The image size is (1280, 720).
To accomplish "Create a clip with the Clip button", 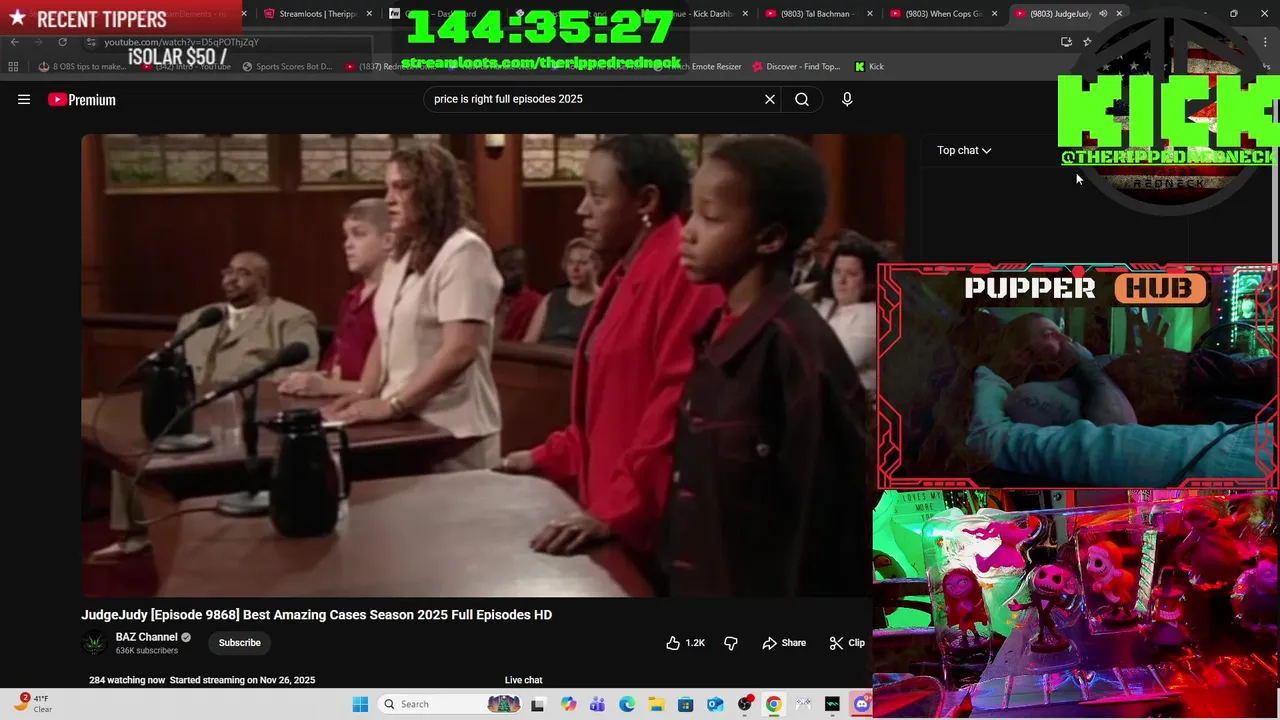I will [847, 643].
